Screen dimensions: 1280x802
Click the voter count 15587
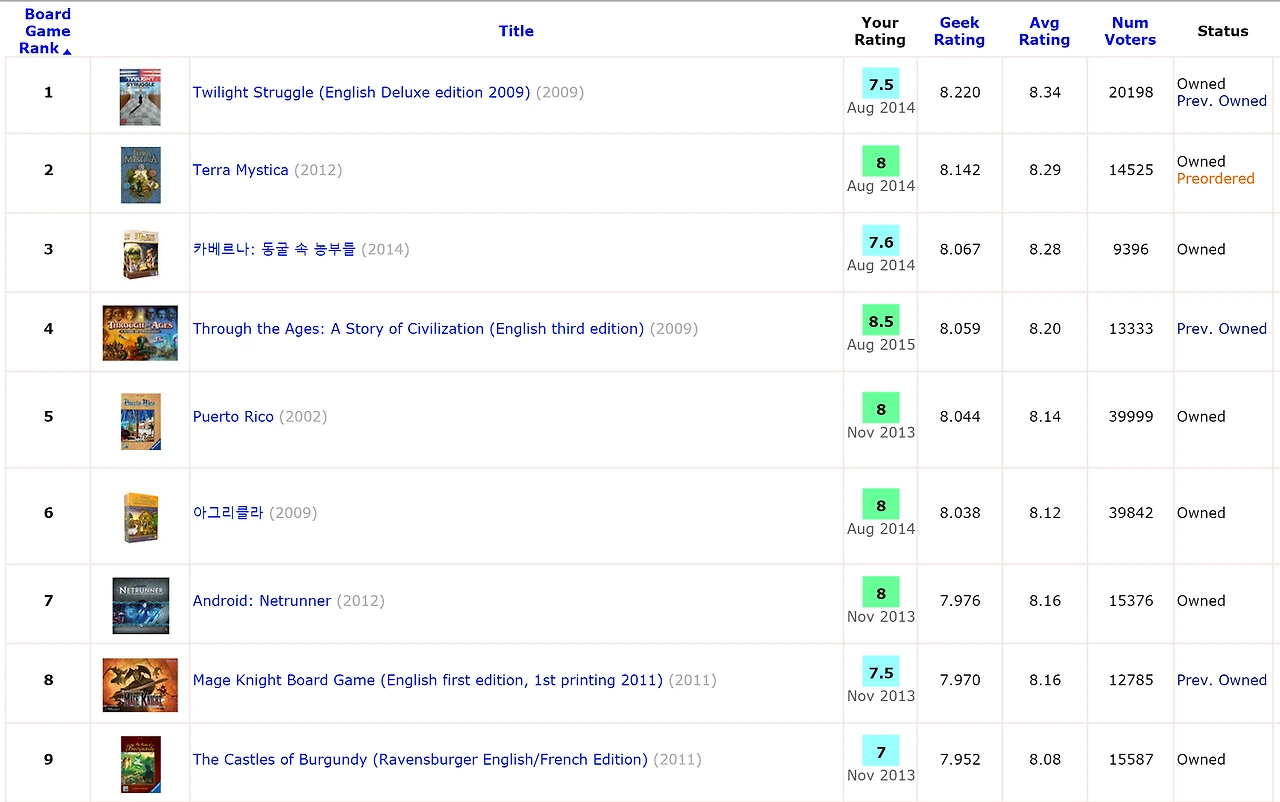(1131, 759)
